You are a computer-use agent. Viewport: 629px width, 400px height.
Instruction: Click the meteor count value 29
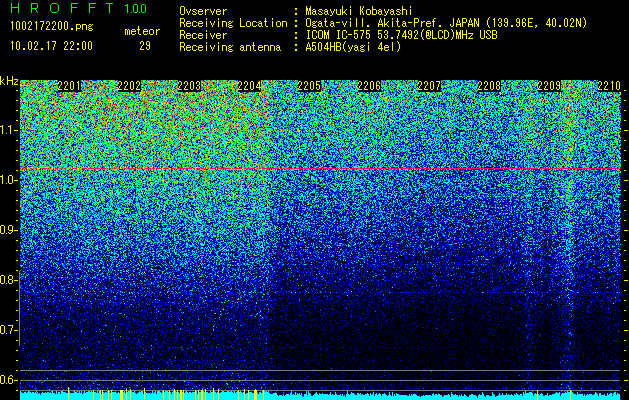[145, 46]
